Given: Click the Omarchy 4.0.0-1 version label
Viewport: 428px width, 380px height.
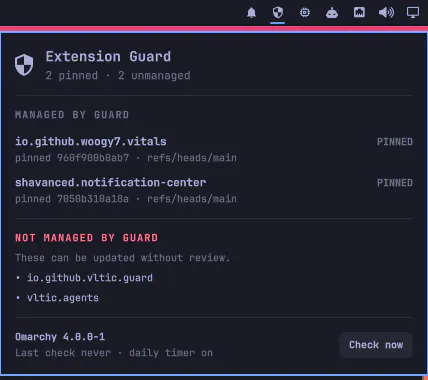Looking at the screenshot, I should click(x=60, y=337).
